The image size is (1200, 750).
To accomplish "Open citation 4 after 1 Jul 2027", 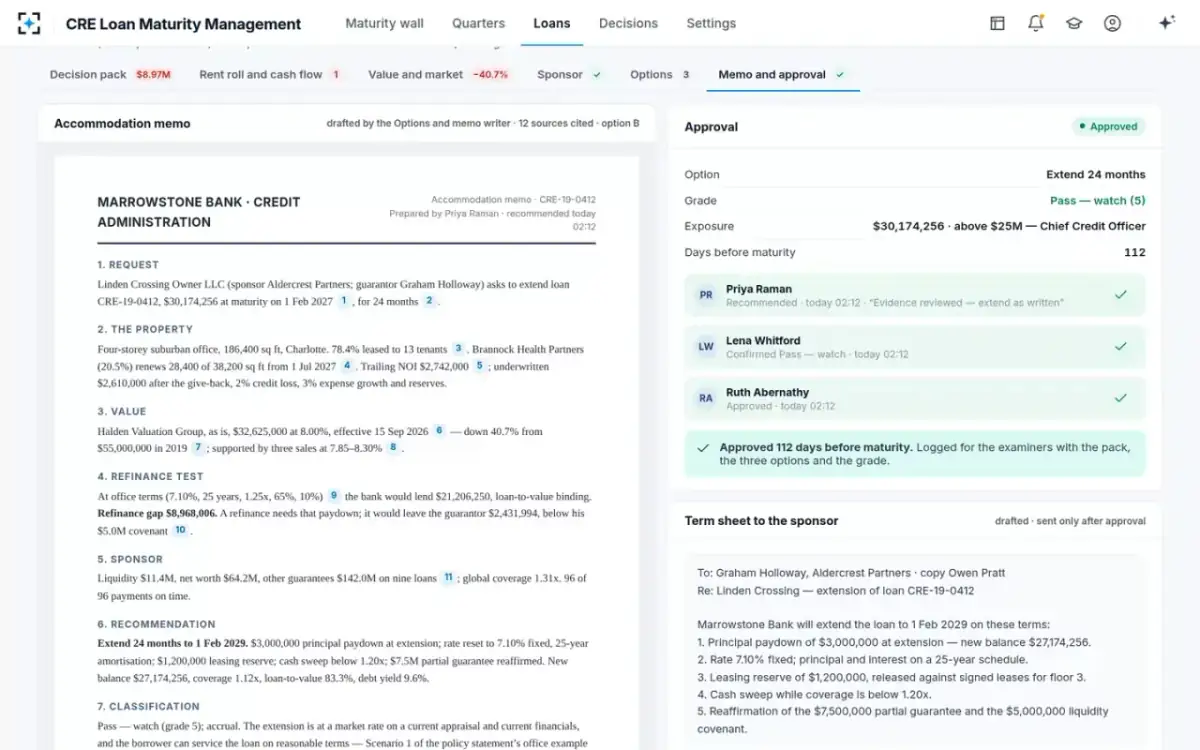I will pyautogui.click(x=347, y=366).
